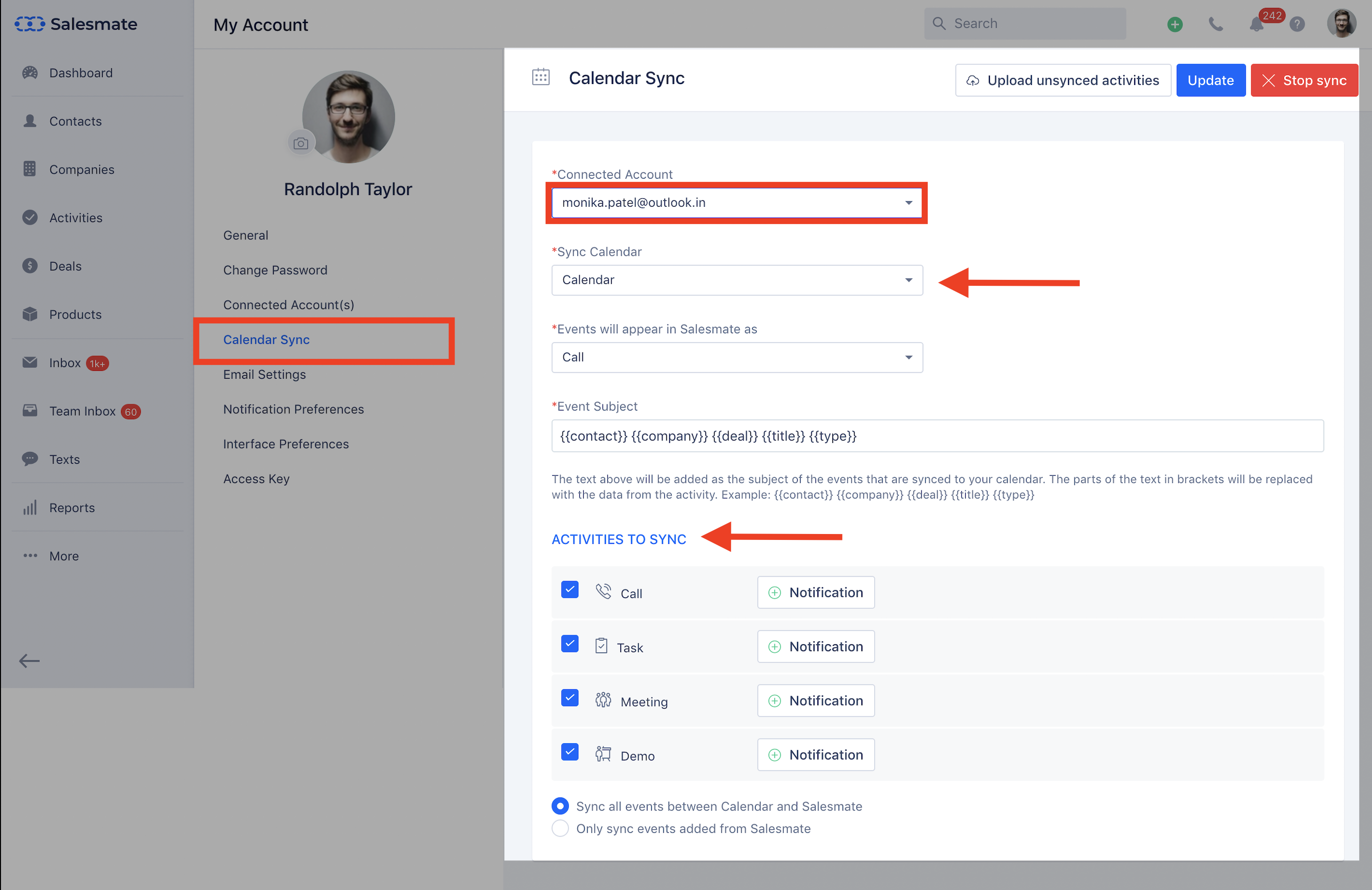Uncheck the Task activity checkbox
The height and width of the screenshot is (890, 1372).
pyautogui.click(x=569, y=644)
